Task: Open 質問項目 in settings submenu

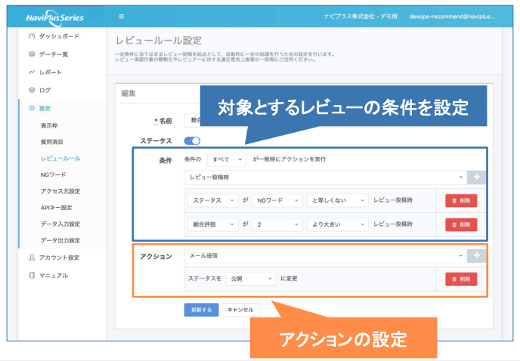Action: pos(52,142)
